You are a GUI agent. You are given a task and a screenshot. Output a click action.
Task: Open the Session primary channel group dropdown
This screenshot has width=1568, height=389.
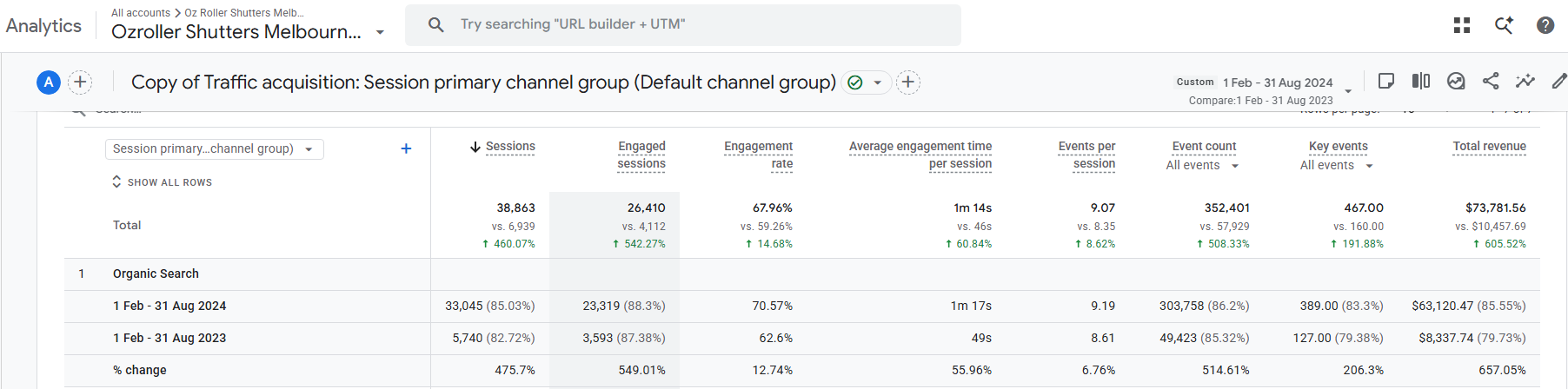215,148
